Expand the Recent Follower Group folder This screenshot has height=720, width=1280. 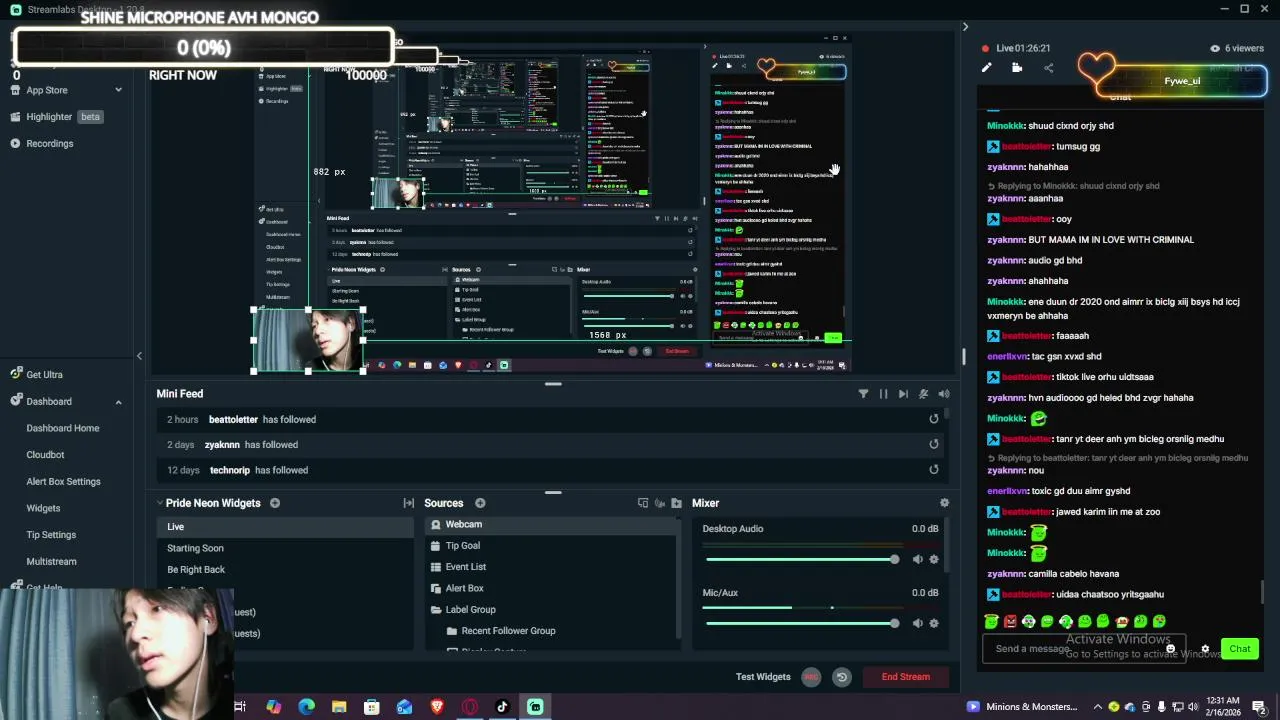tap(452, 631)
